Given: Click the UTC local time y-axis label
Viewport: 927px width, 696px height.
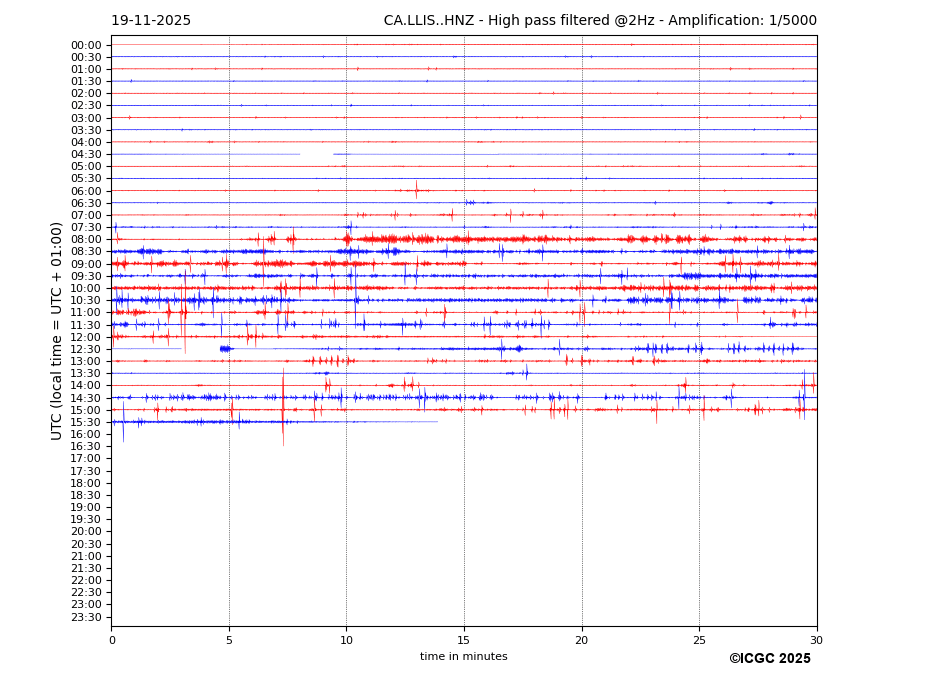Looking at the screenshot, I should (57, 330).
